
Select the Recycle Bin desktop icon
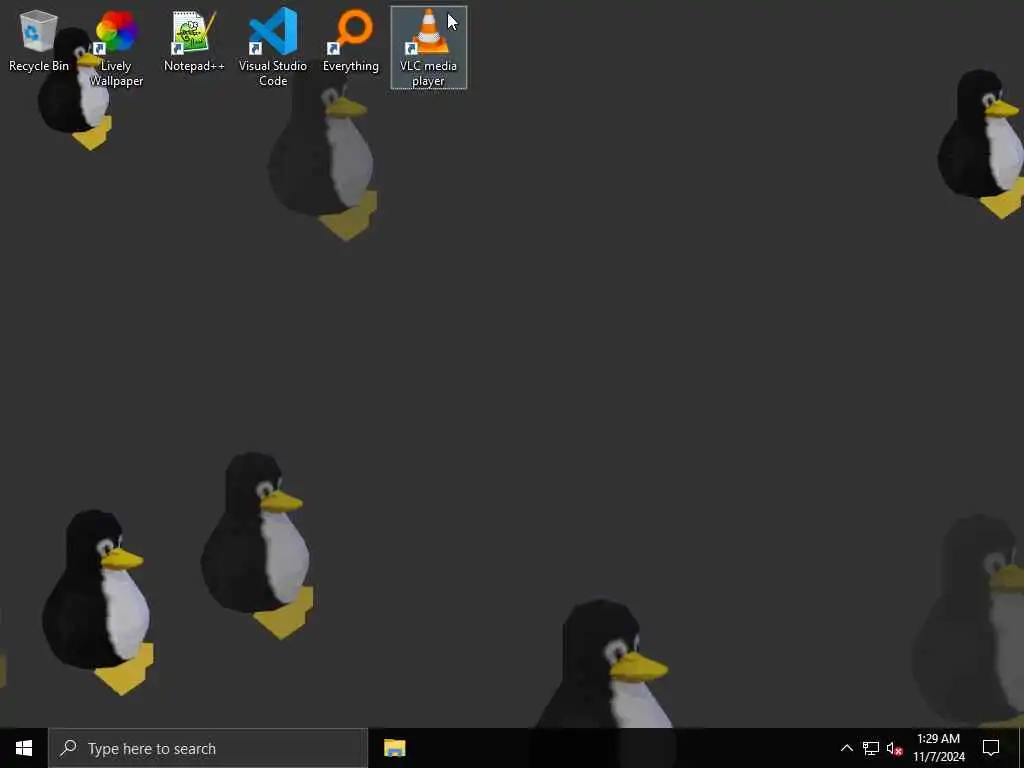[39, 40]
